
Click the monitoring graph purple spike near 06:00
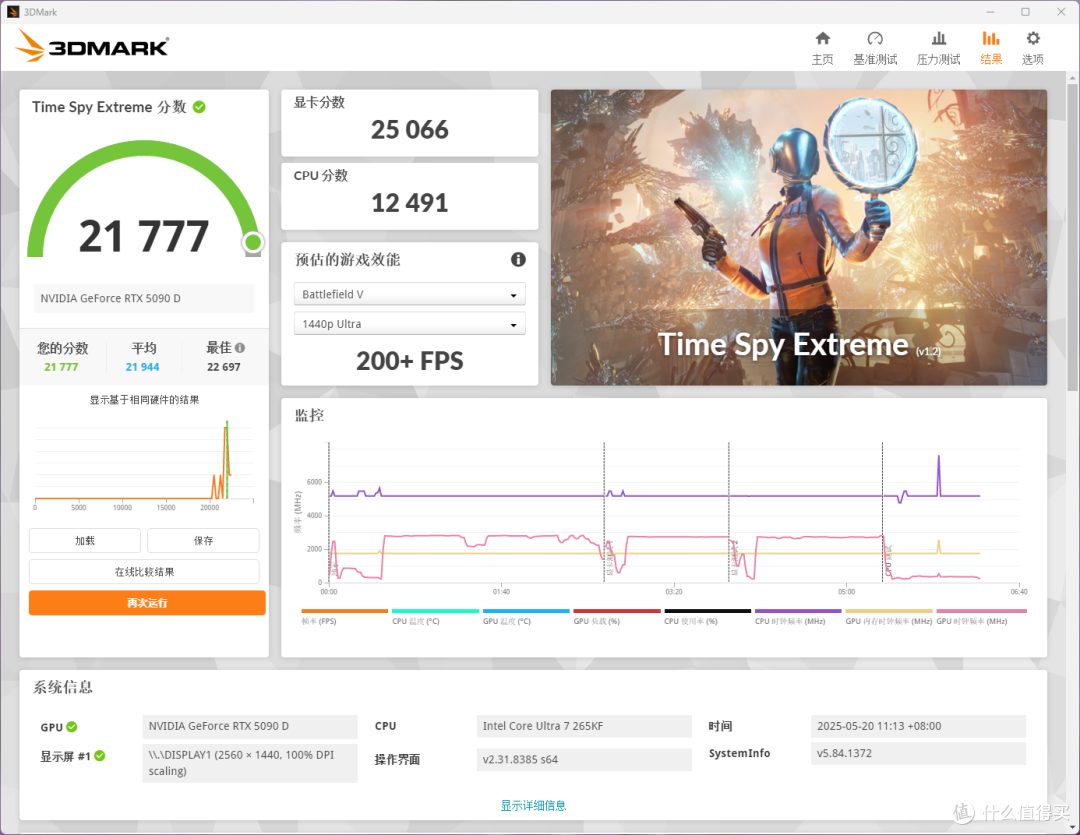click(938, 473)
